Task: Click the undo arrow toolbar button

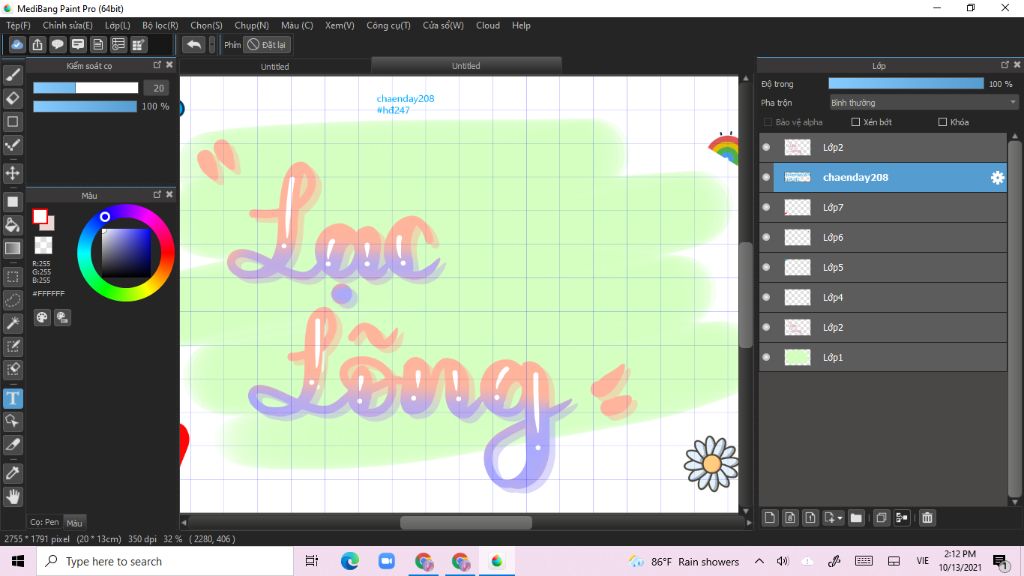Action: pos(193,44)
